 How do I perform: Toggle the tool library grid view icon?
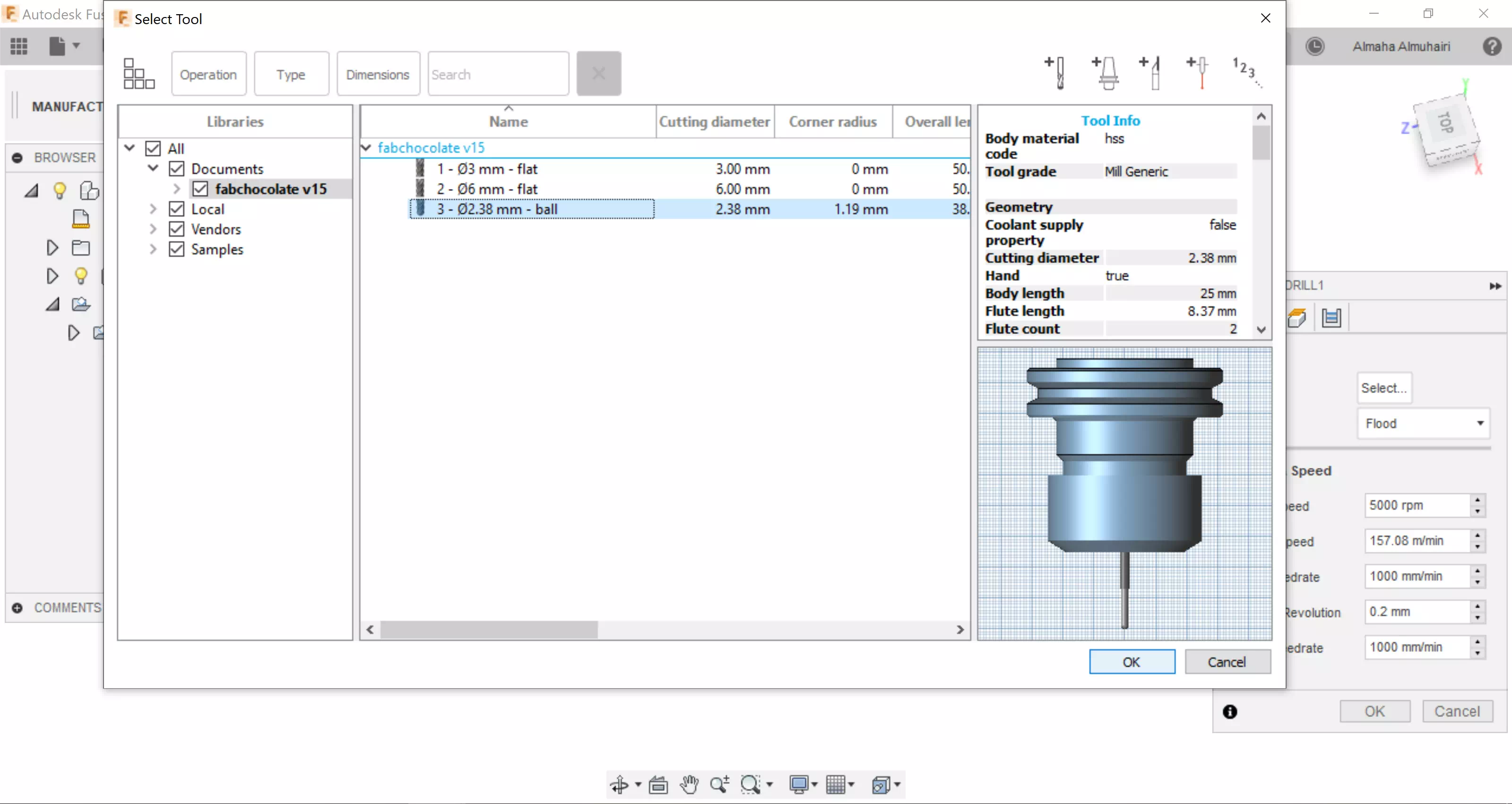pos(138,74)
